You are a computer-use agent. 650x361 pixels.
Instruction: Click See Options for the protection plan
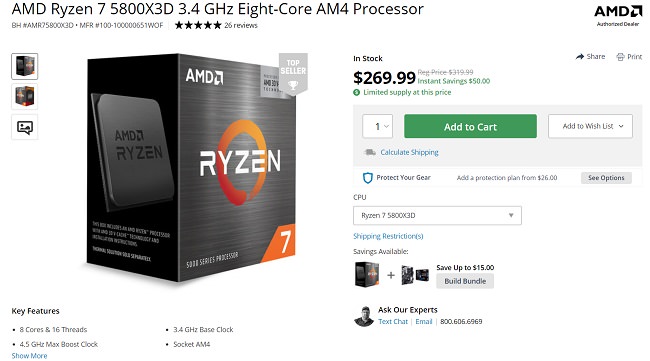tap(606, 178)
